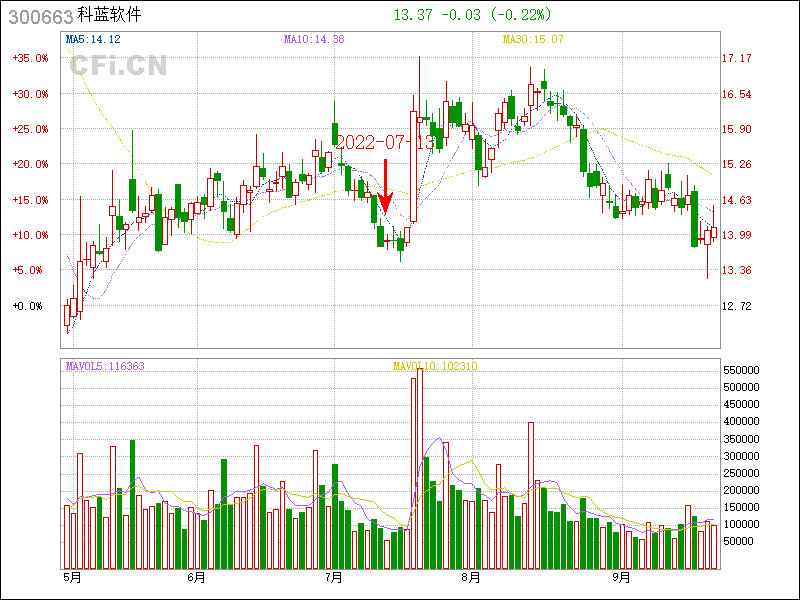Pick the 200000 volume axis value
The width and height of the screenshot is (800, 600).
[x=741, y=490]
